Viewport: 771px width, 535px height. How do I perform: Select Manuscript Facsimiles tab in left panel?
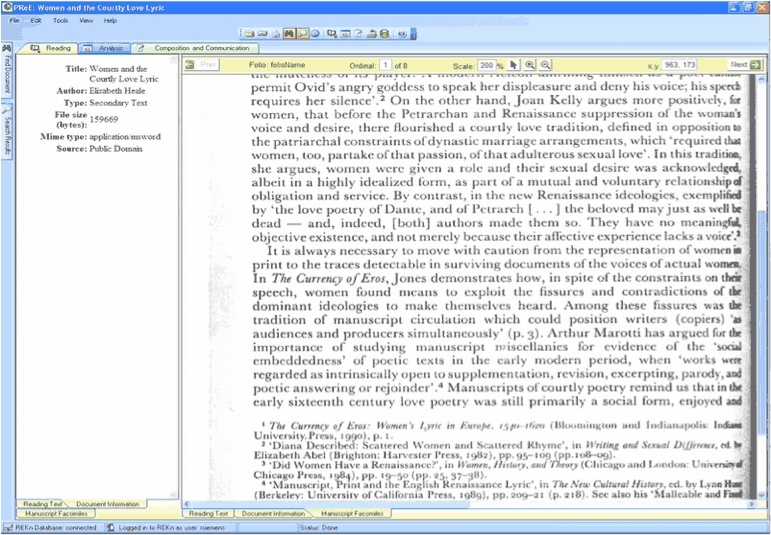pyautogui.click(x=56, y=513)
